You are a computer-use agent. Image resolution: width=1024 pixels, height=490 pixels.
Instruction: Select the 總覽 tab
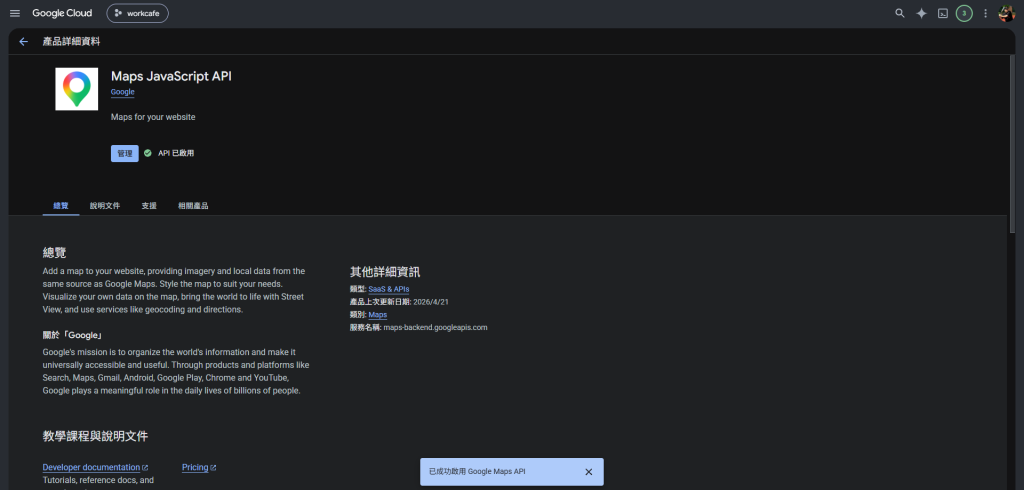pyautogui.click(x=61, y=205)
